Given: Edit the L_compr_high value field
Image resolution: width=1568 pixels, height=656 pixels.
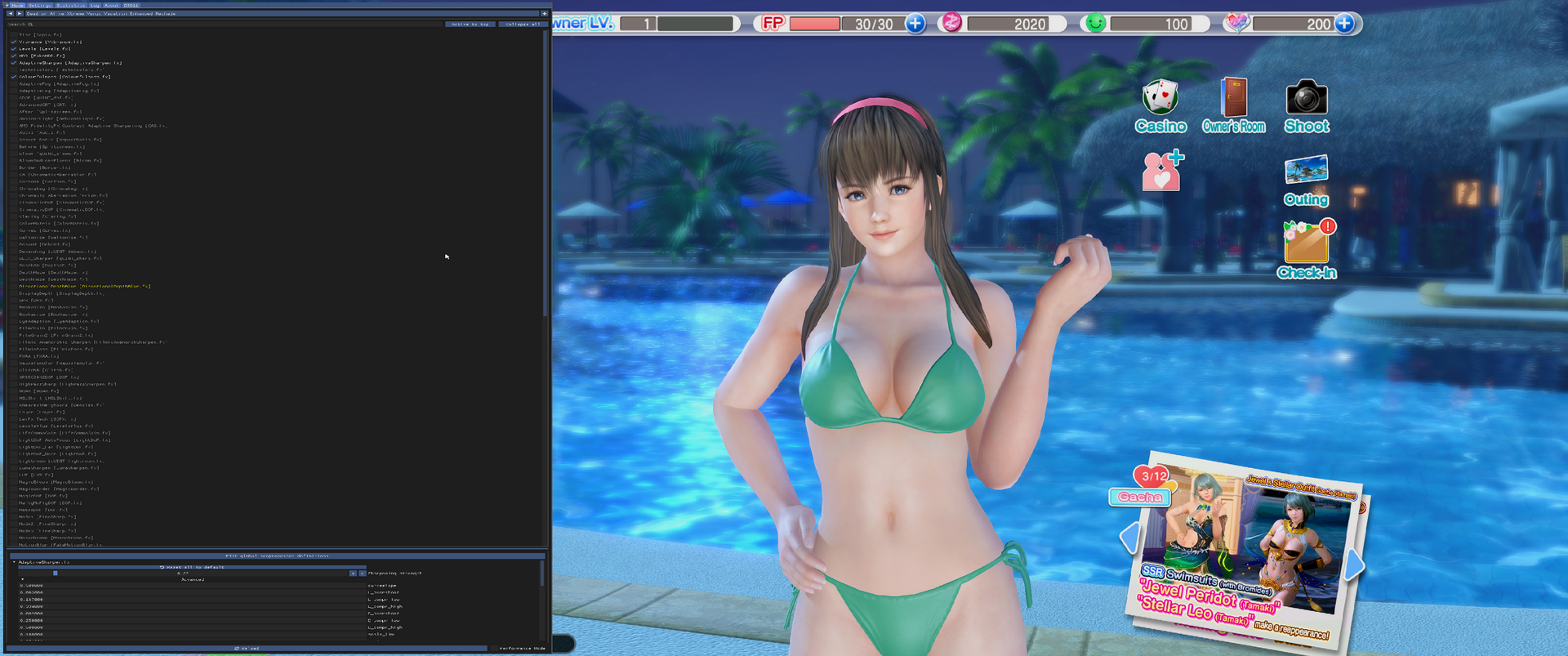Looking at the screenshot, I should pos(192,606).
